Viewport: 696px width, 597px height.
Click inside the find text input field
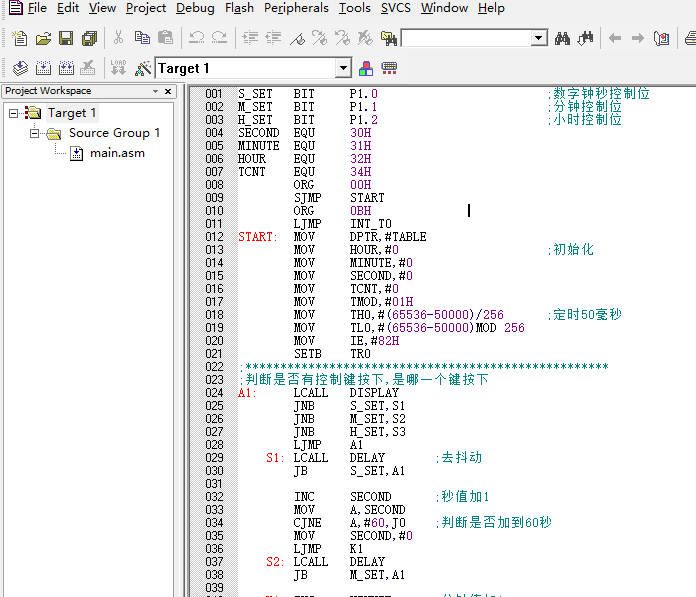click(466, 38)
